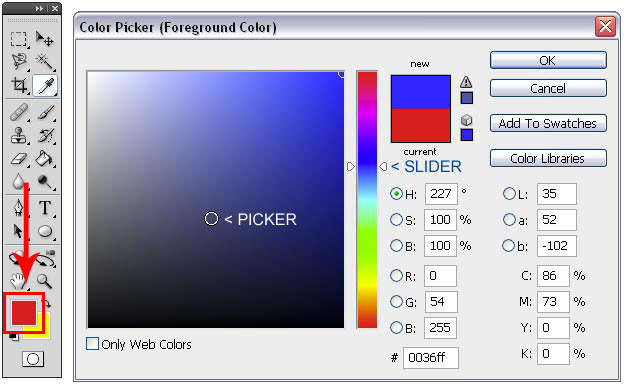This screenshot has height=388, width=625.
Task: Open the red foreground color swatch in toolbar
Action: [24, 313]
